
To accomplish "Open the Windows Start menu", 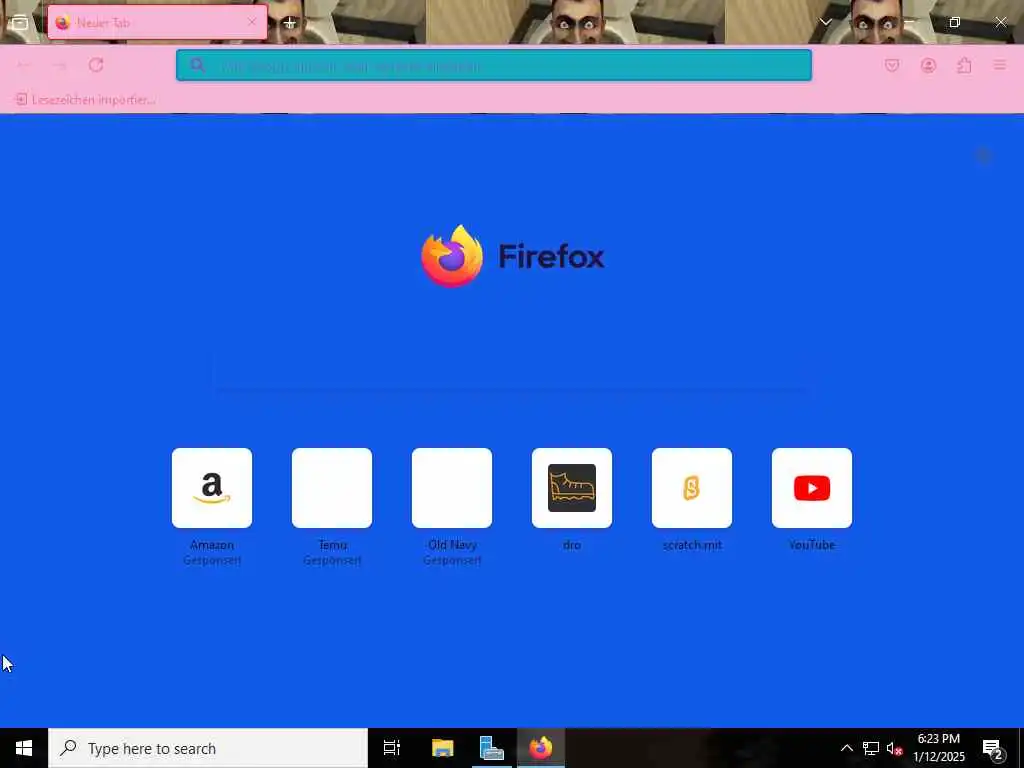I will (x=24, y=748).
